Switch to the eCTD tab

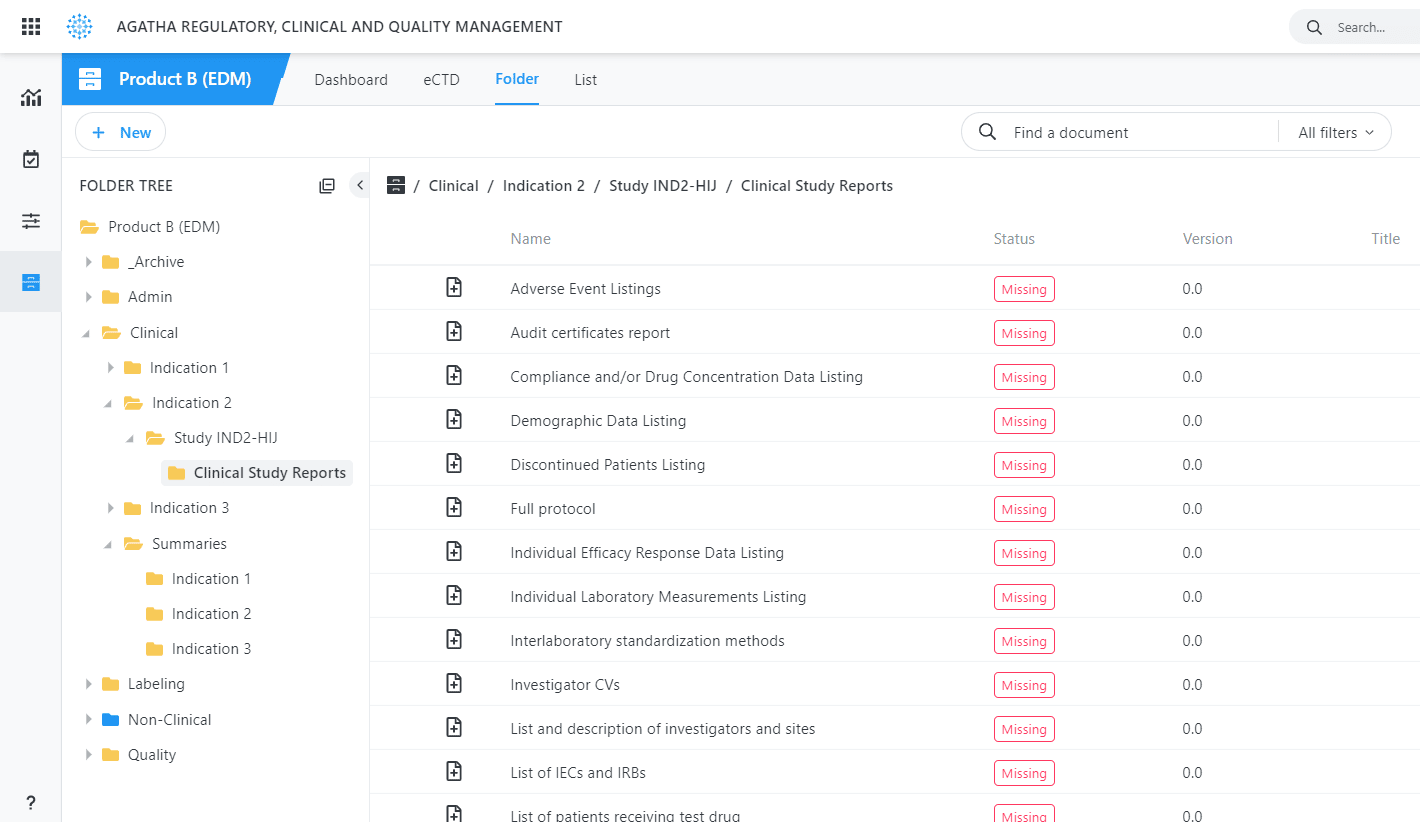coord(441,80)
